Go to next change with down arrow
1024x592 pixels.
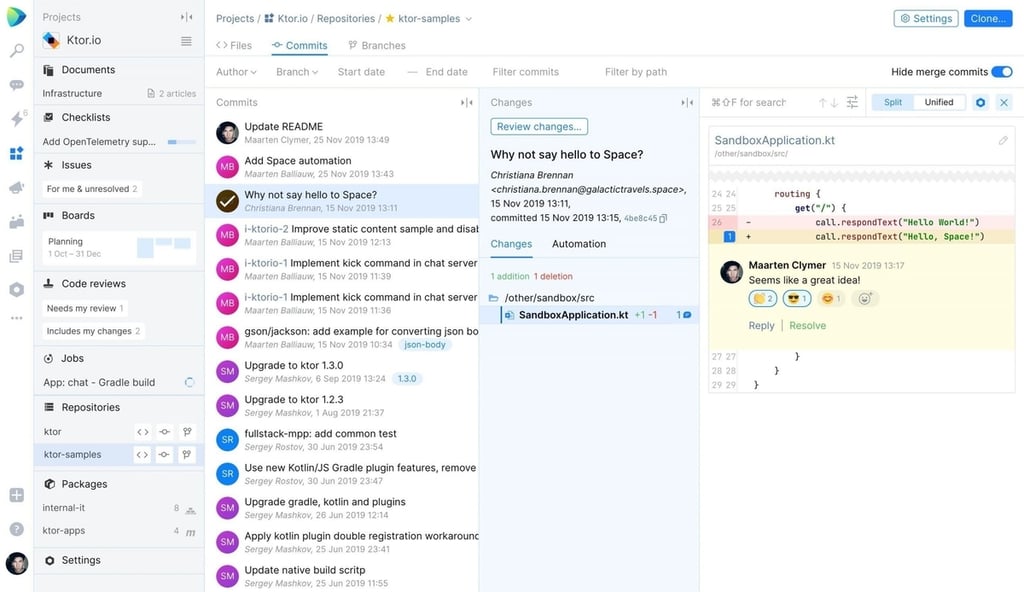click(x=834, y=103)
